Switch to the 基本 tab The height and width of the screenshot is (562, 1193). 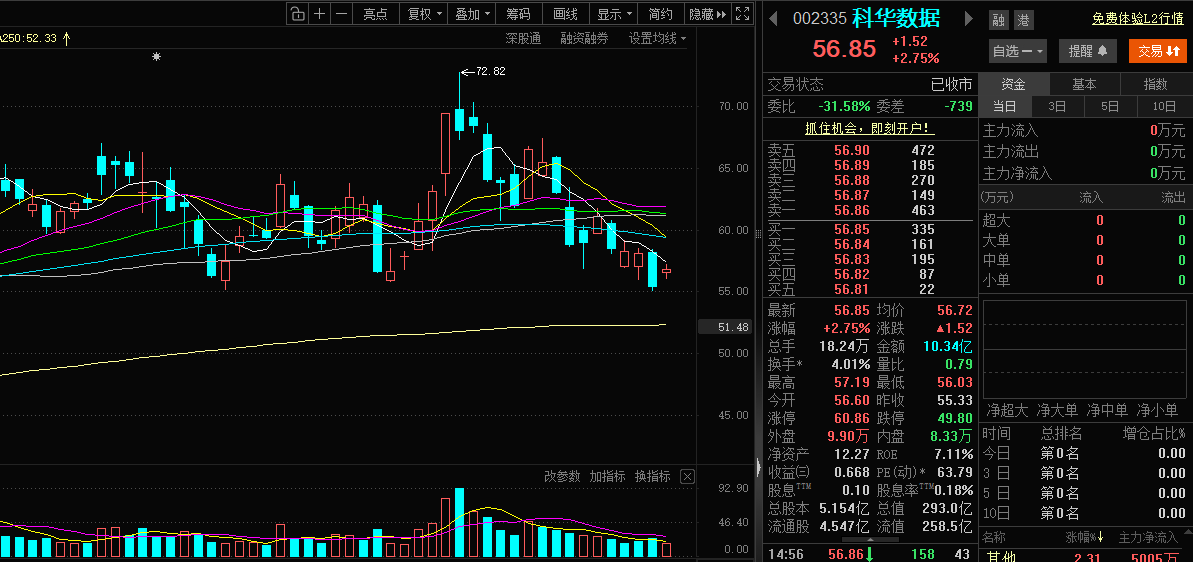click(1084, 84)
